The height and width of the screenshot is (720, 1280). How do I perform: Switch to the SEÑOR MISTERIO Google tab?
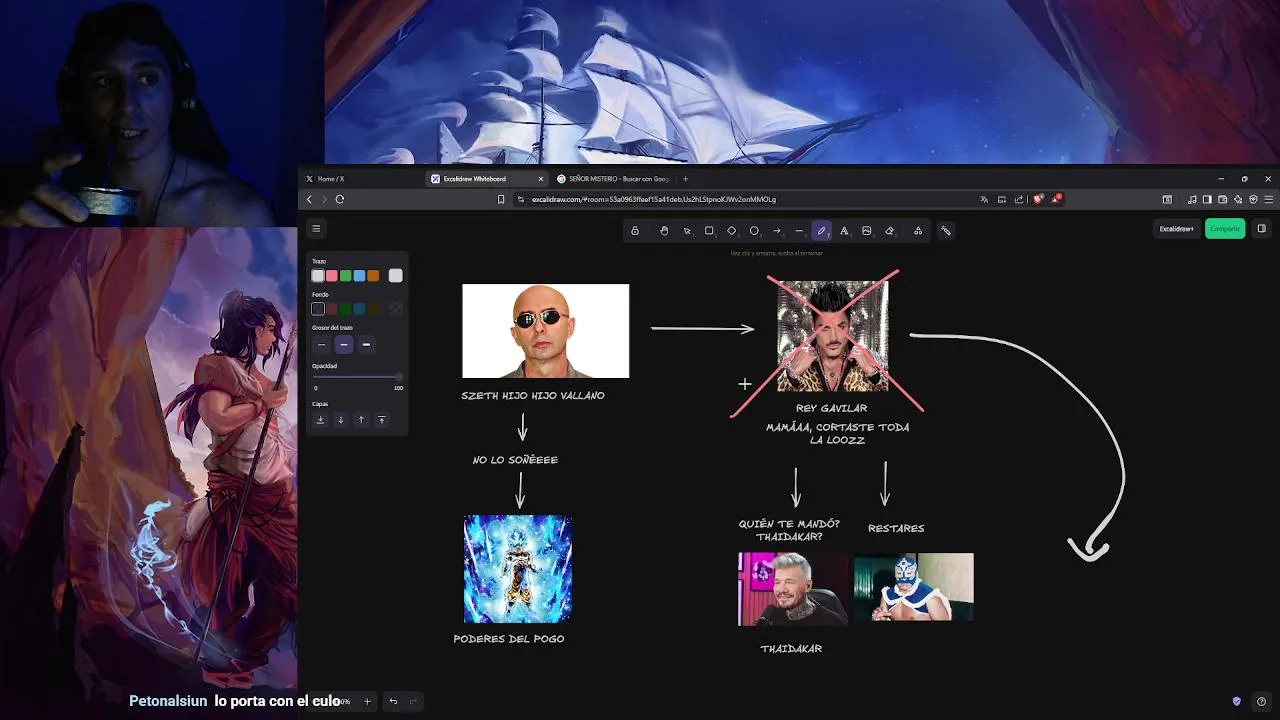tap(613, 179)
